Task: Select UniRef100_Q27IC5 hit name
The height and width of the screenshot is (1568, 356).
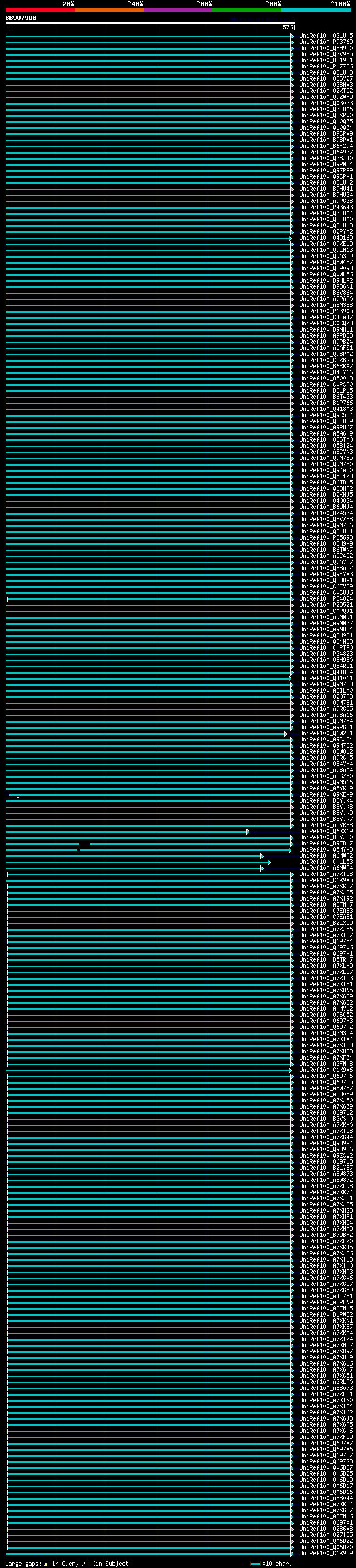Action: click(326, 1535)
